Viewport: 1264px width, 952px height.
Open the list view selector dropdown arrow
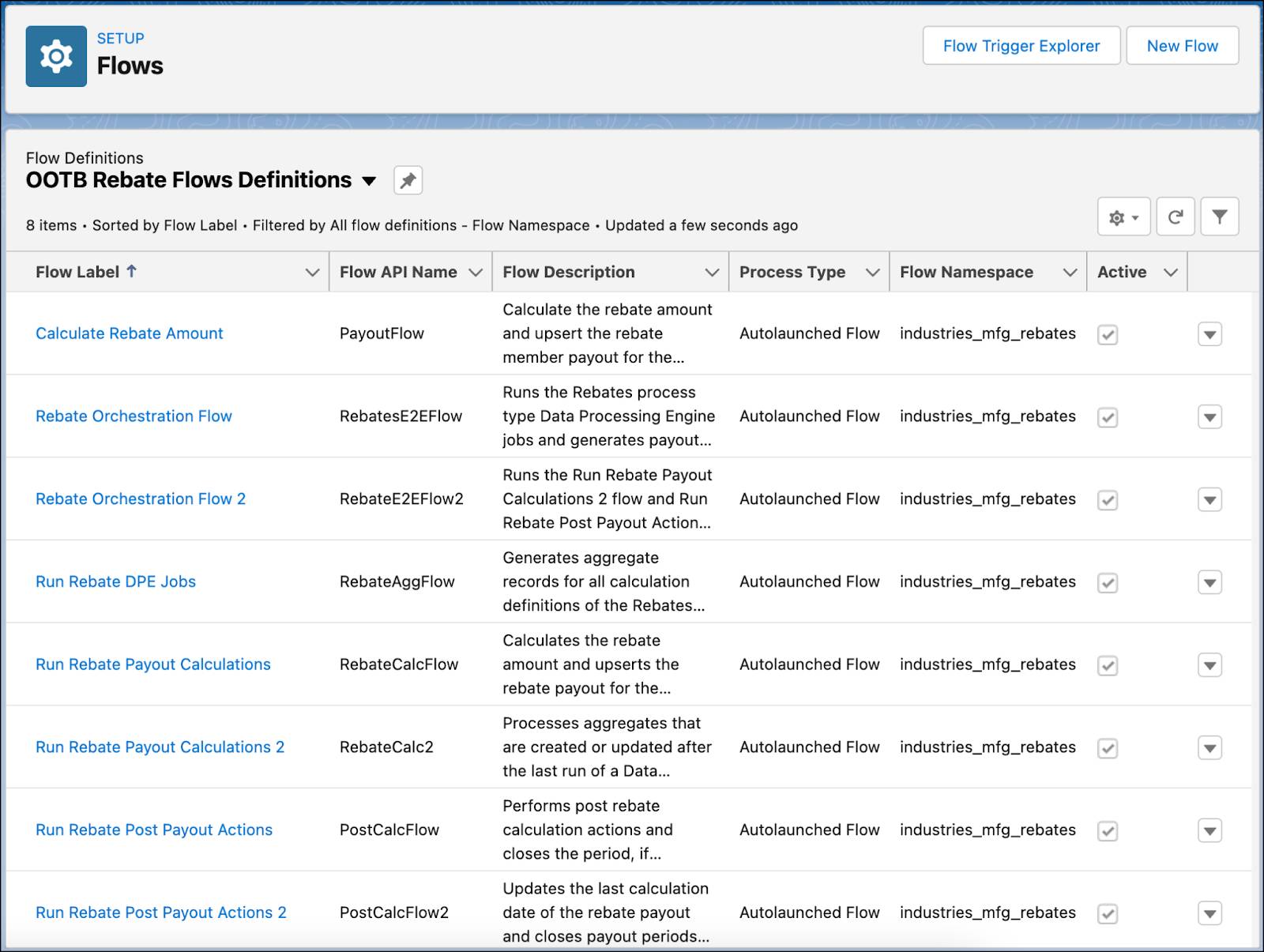[x=368, y=181]
